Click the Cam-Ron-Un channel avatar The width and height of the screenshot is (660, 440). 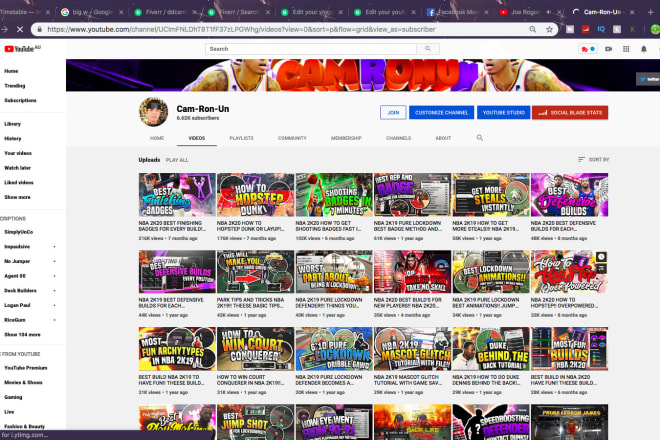(153, 112)
